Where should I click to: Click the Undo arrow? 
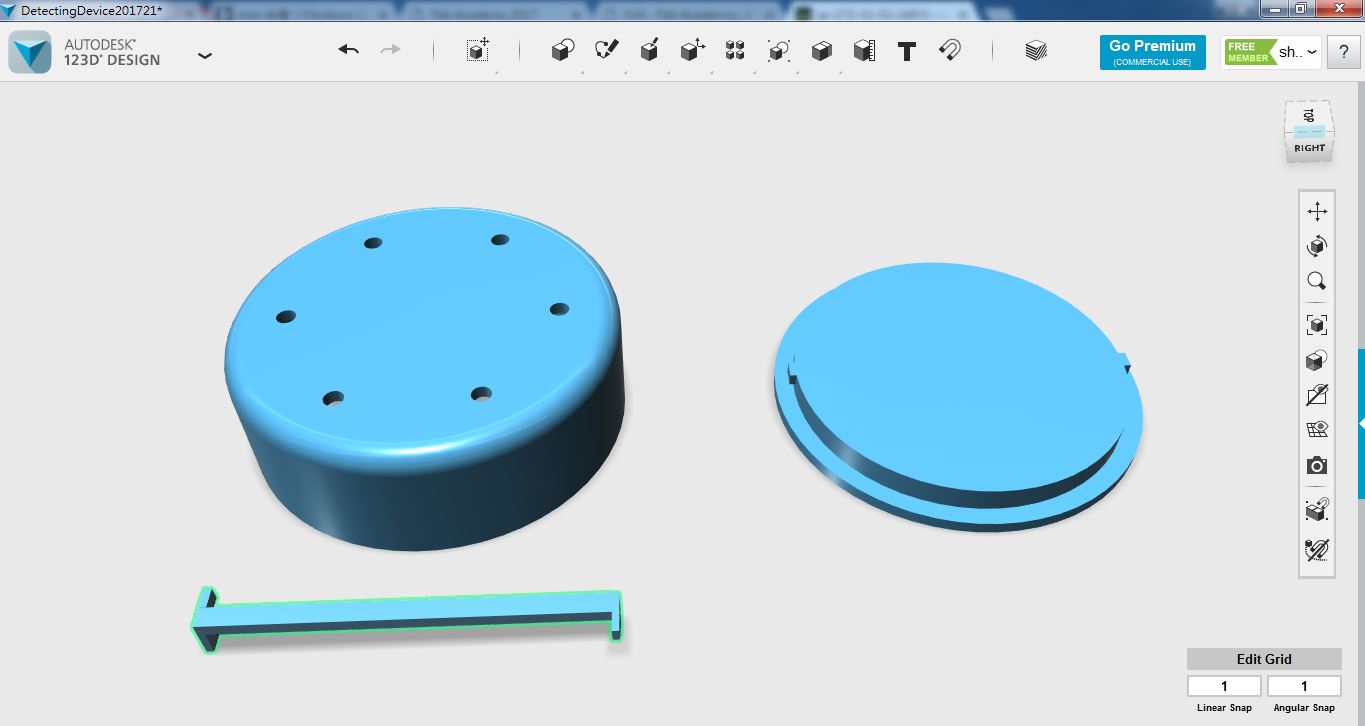pyautogui.click(x=349, y=50)
